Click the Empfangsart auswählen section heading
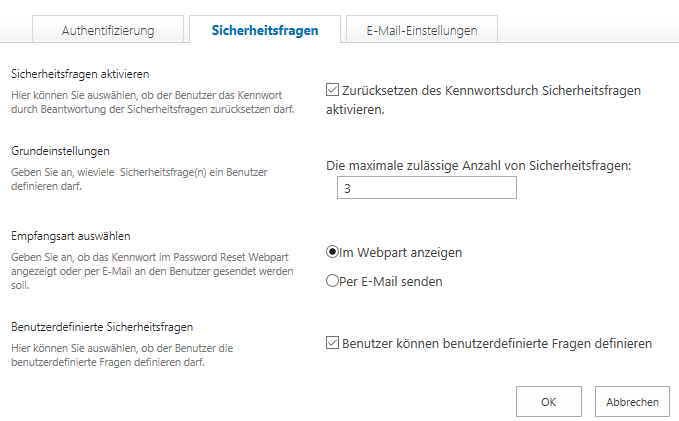Viewport: 679px width, 421px height. 71,236
